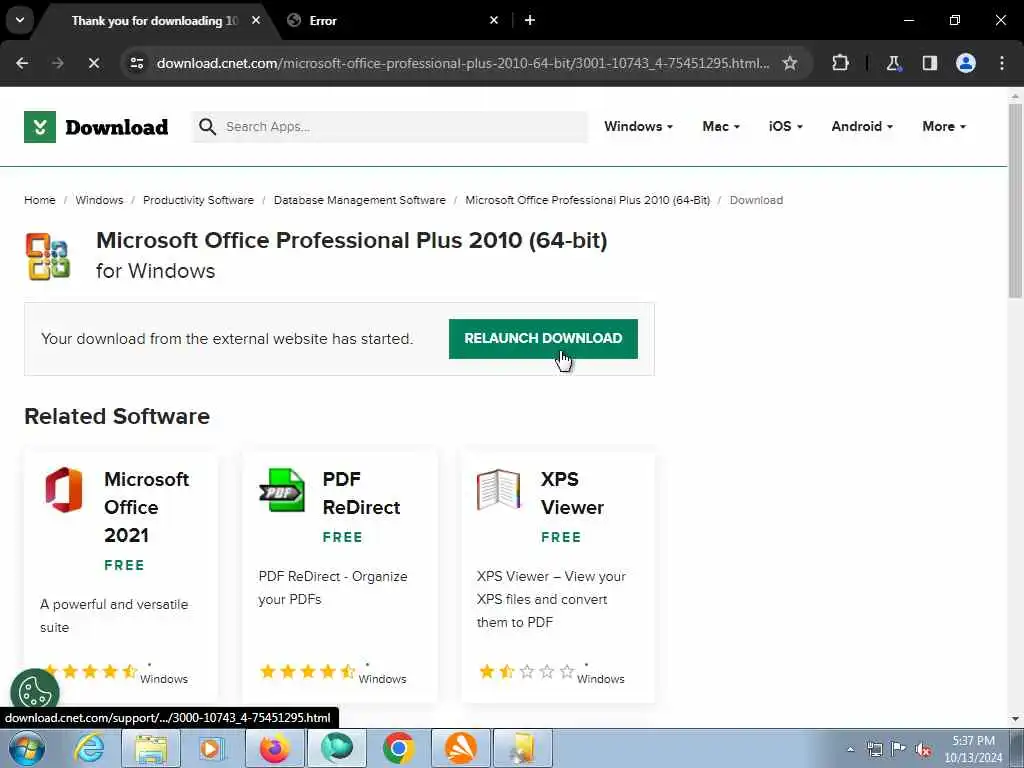Expand the Android dropdown menu

[862, 127]
